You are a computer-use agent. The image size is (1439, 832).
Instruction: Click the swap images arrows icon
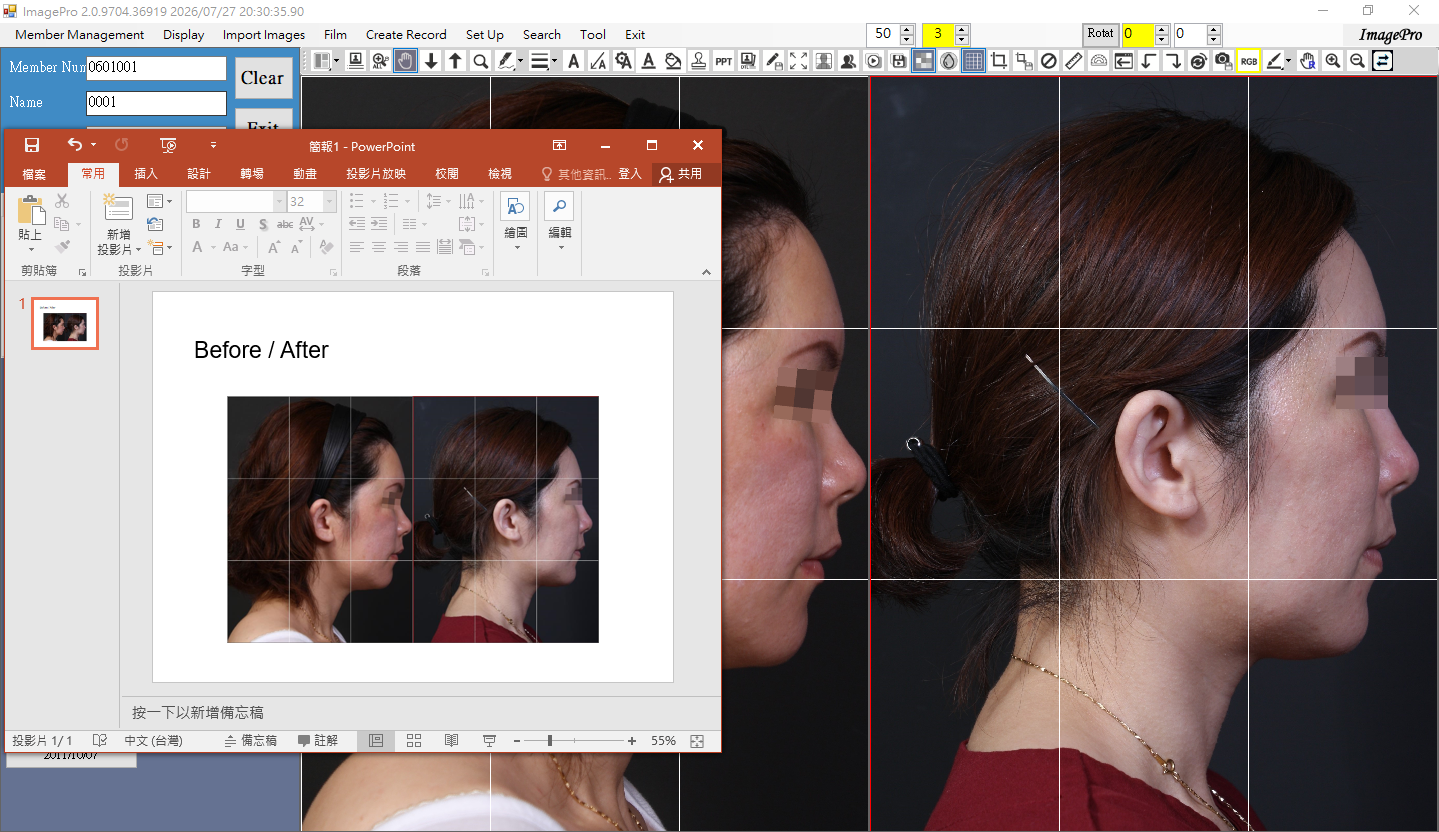click(x=1383, y=61)
